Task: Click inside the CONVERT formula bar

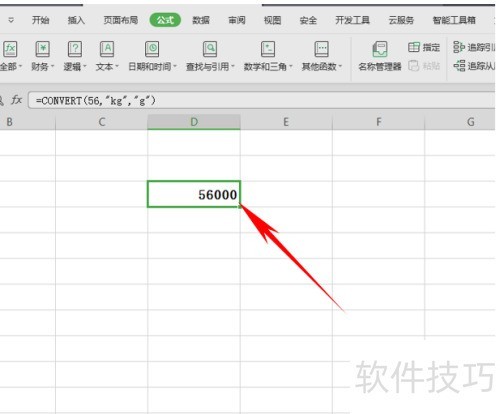Action: click(x=262, y=100)
